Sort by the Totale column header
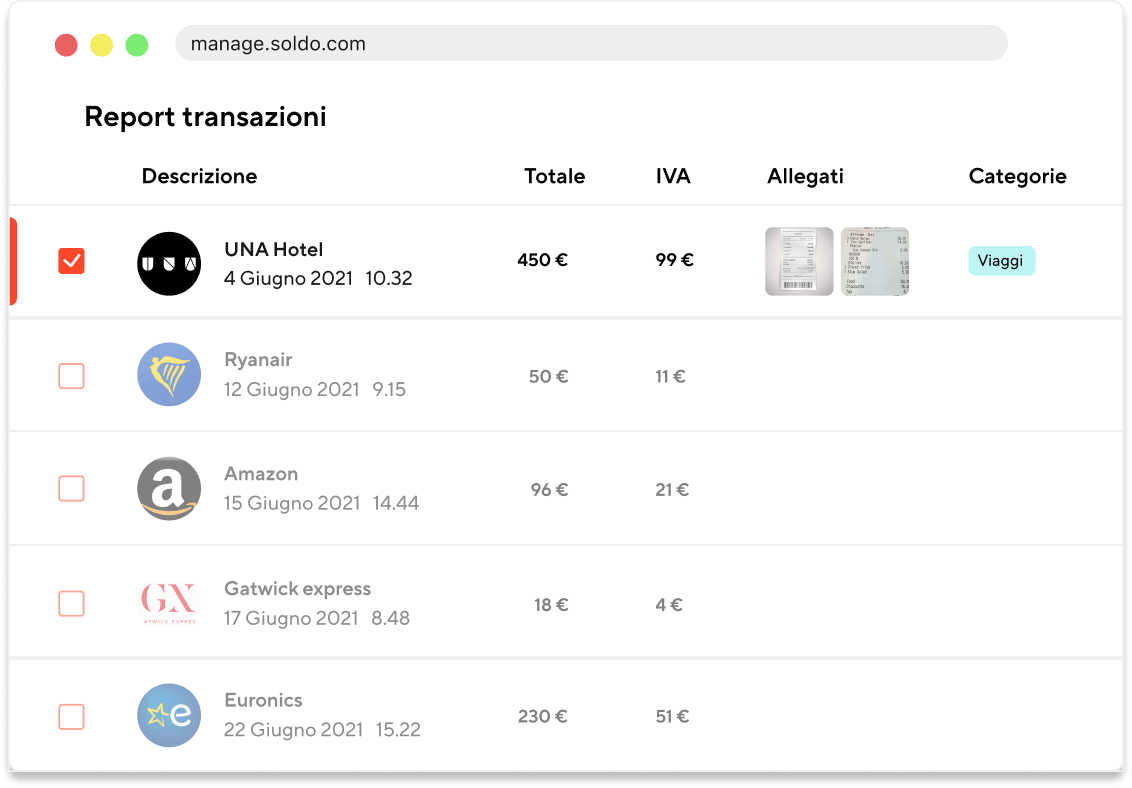 [554, 176]
